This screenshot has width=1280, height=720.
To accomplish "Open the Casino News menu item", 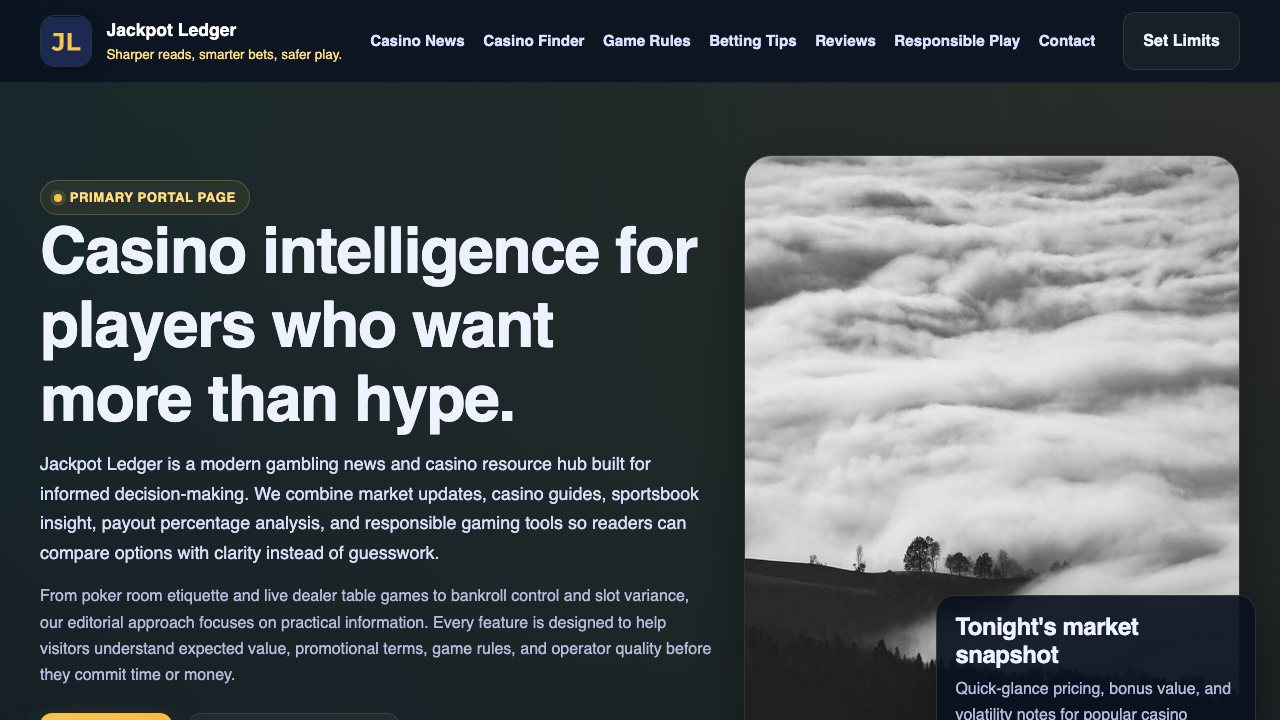I will tap(417, 41).
